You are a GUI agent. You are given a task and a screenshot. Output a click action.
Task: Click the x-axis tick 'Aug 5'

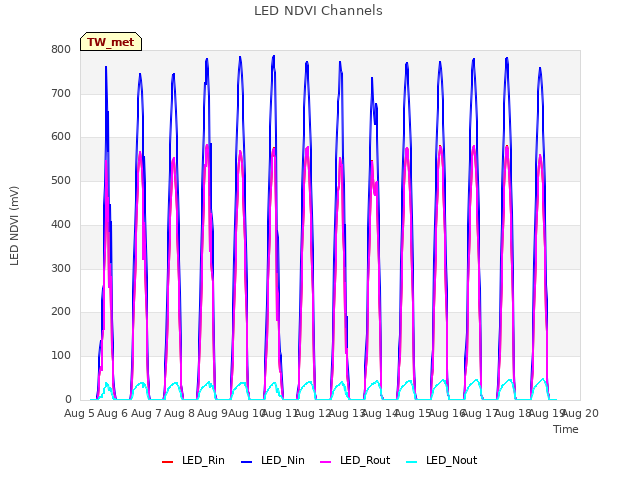coord(79,413)
